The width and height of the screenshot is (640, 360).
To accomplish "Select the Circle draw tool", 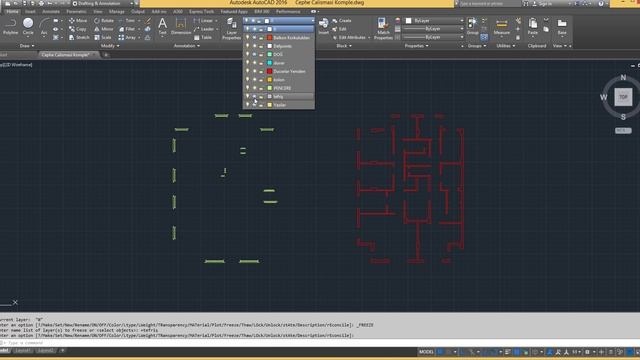I will [28, 26].
